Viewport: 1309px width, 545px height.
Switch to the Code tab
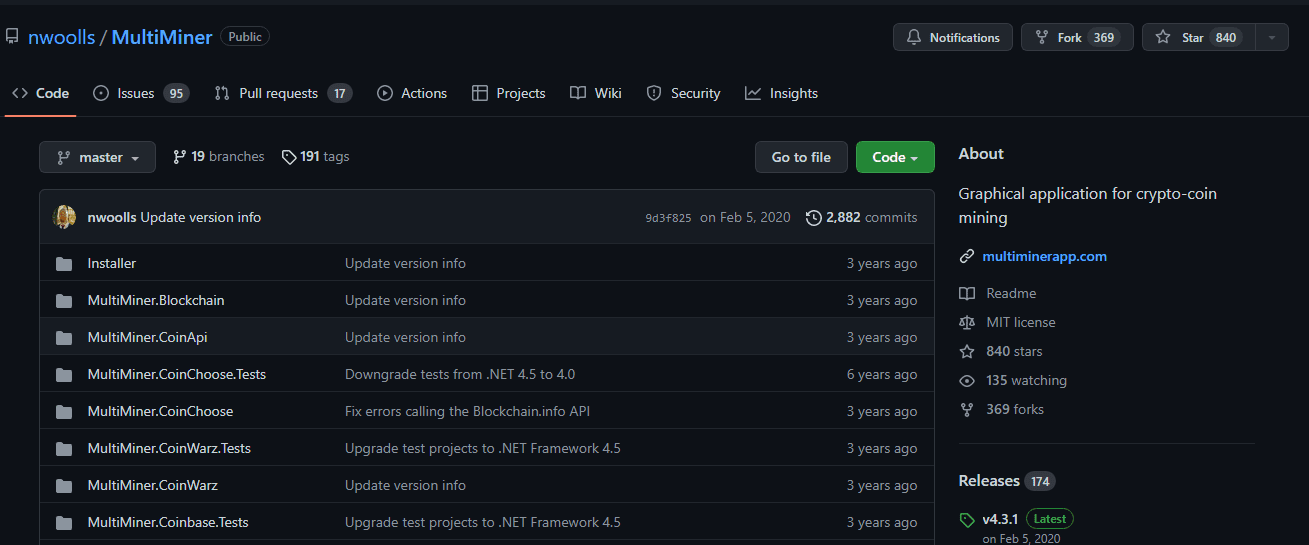point(41,93)
